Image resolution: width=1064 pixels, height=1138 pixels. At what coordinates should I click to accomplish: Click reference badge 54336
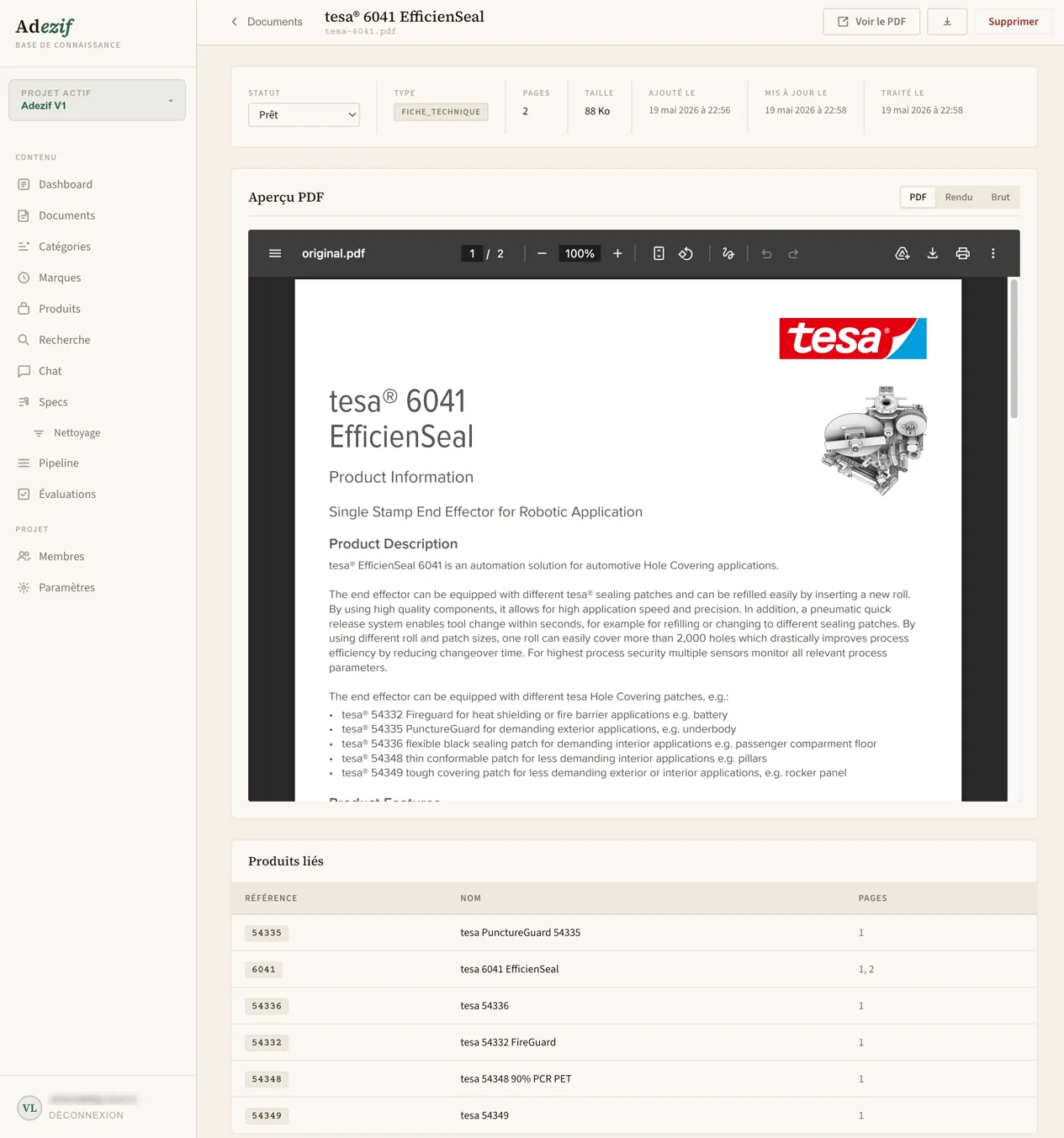(x=267, y=1006)
